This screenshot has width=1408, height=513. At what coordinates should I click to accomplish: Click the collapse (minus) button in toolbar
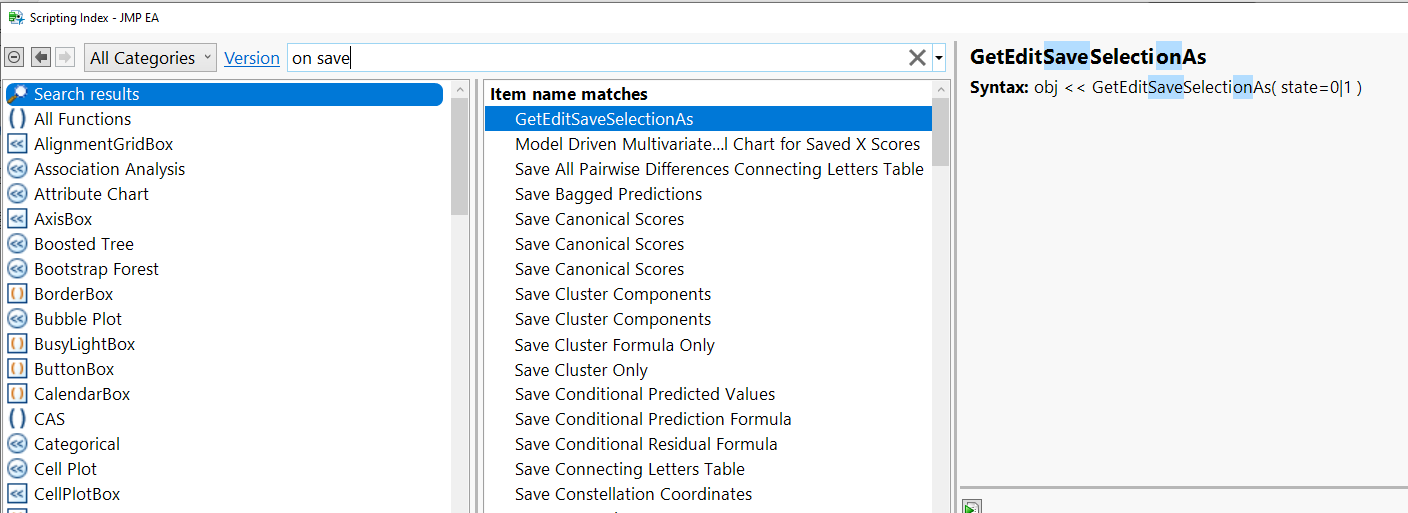(14, 57)
